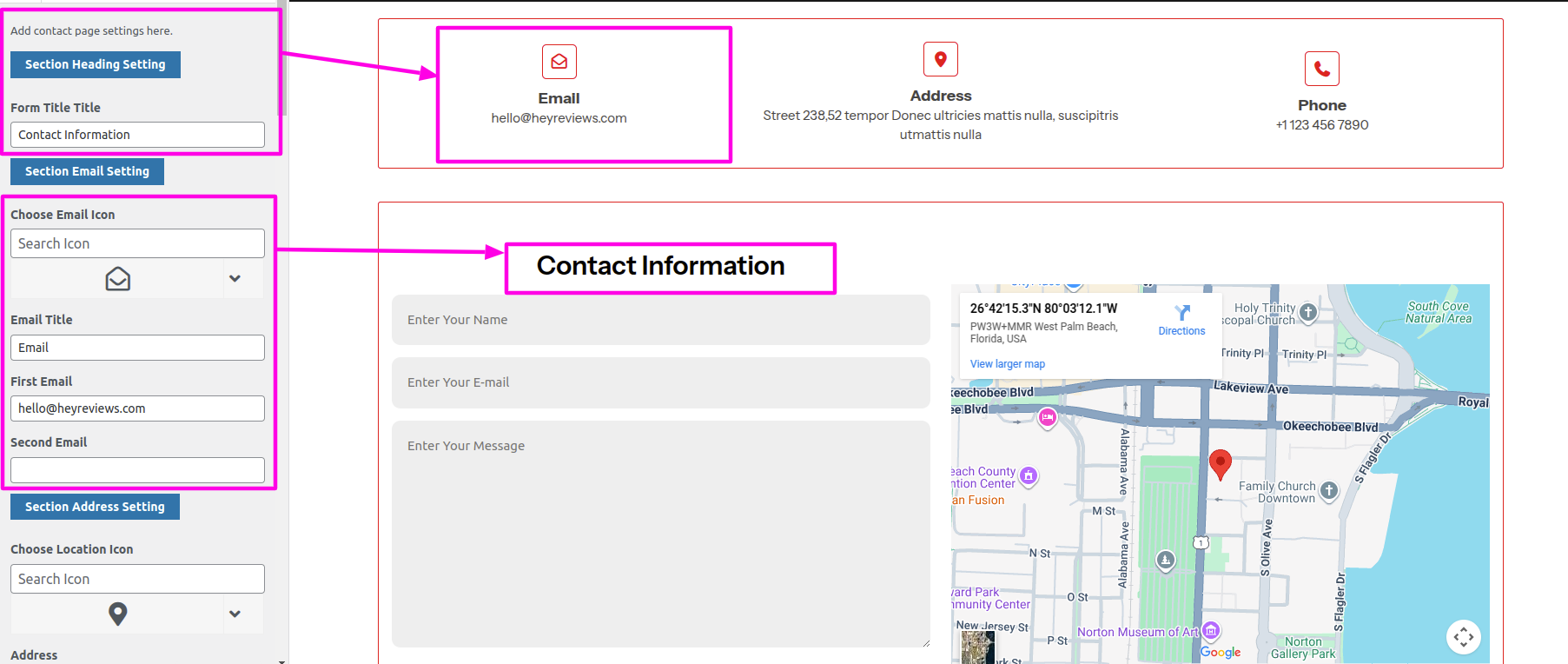Click View larger map link
The image size is (1568, 664).
(x=1007, y=364)
